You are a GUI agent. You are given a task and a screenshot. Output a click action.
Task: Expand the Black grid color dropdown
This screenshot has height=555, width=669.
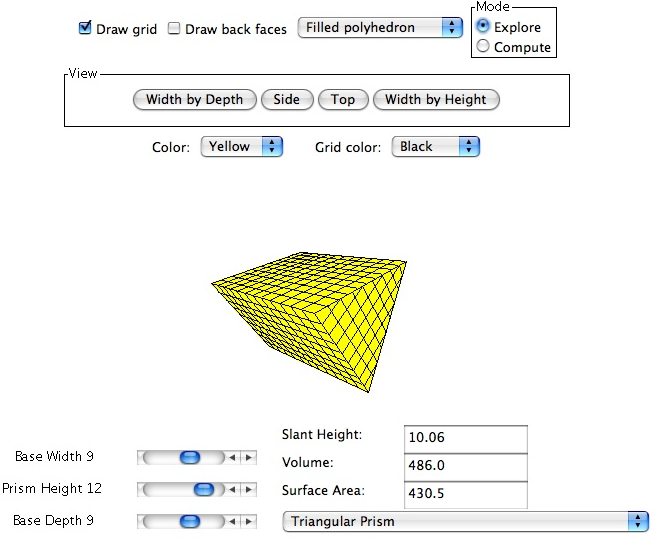pyautogui.click(x=435, y=147)
